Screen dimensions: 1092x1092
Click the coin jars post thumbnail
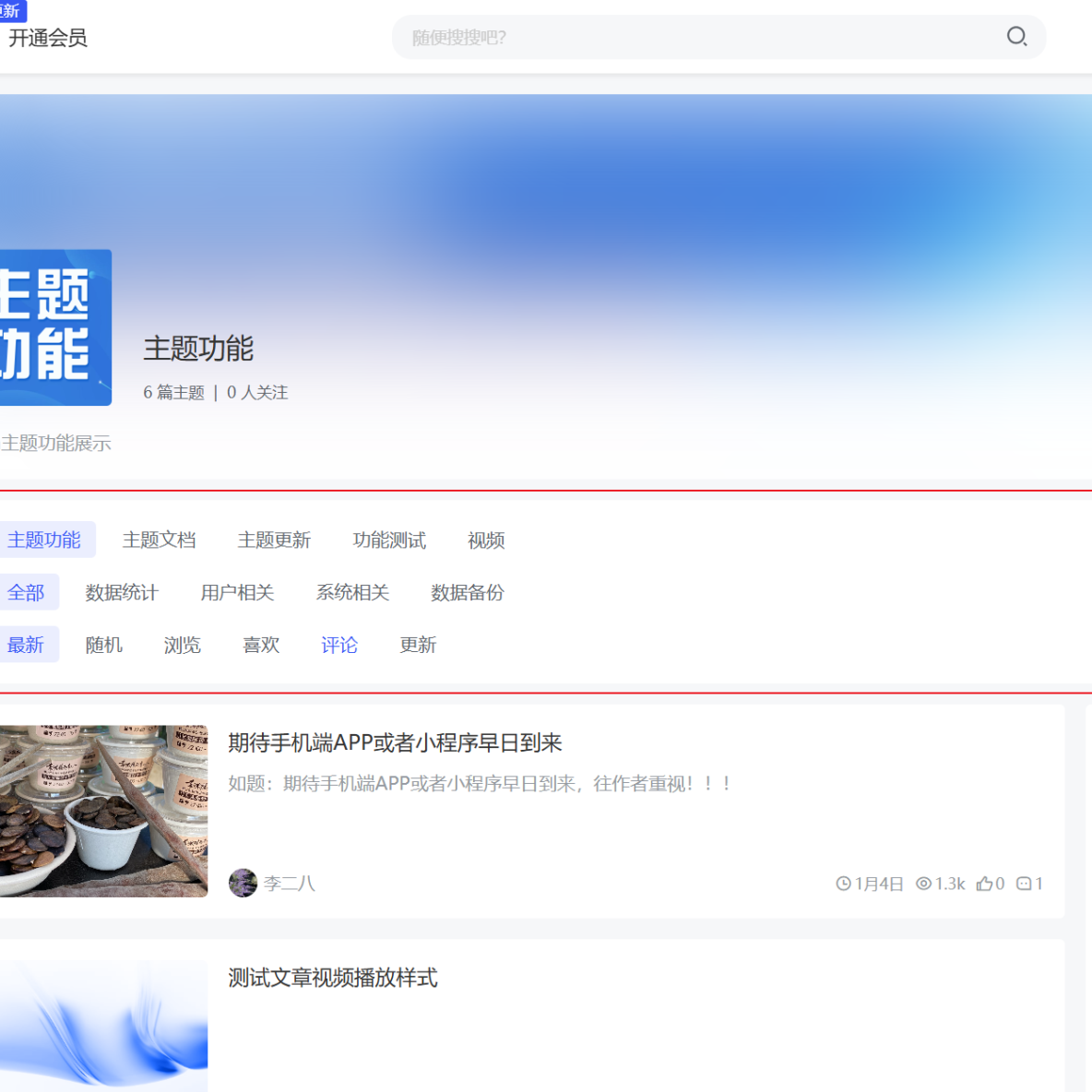(103, 810)
